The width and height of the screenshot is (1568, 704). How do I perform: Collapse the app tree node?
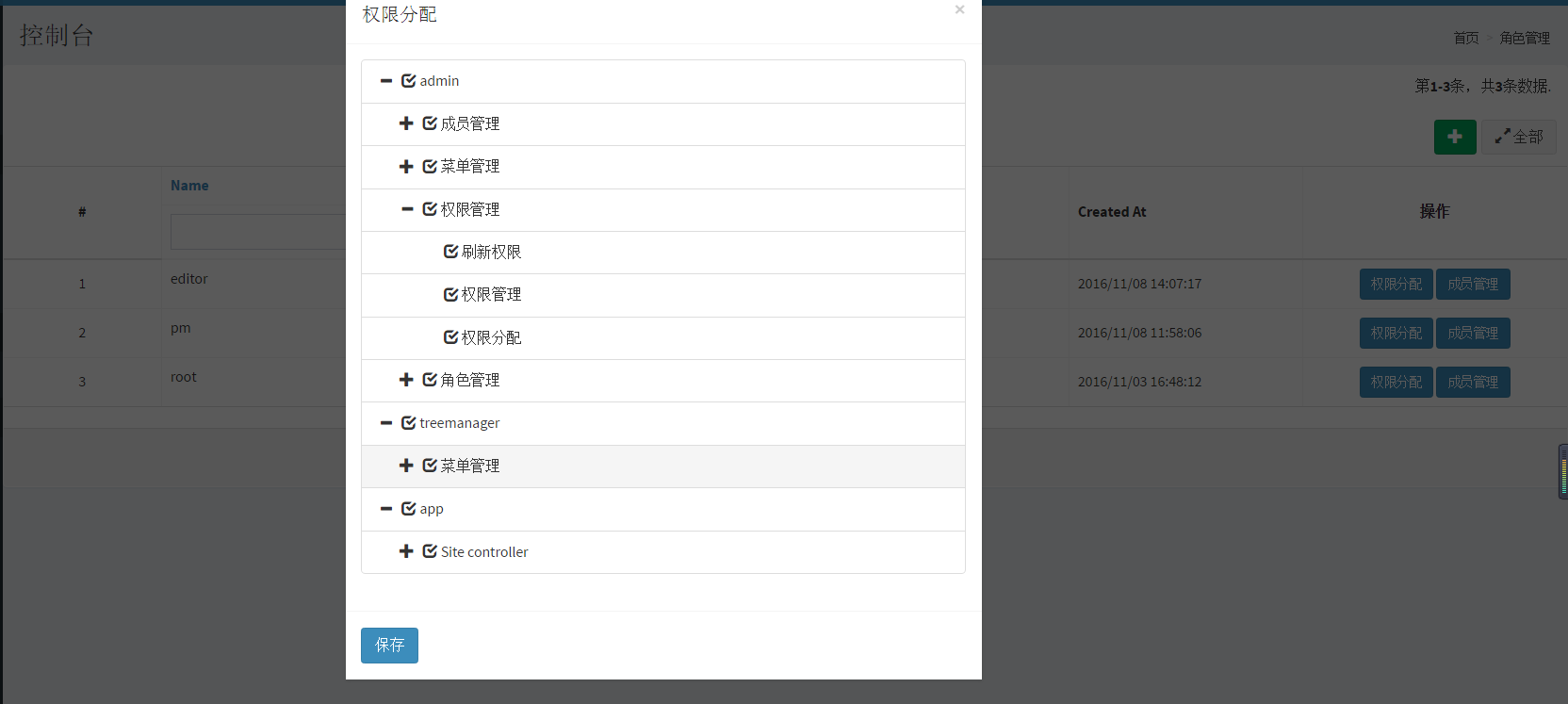[385, 509]
